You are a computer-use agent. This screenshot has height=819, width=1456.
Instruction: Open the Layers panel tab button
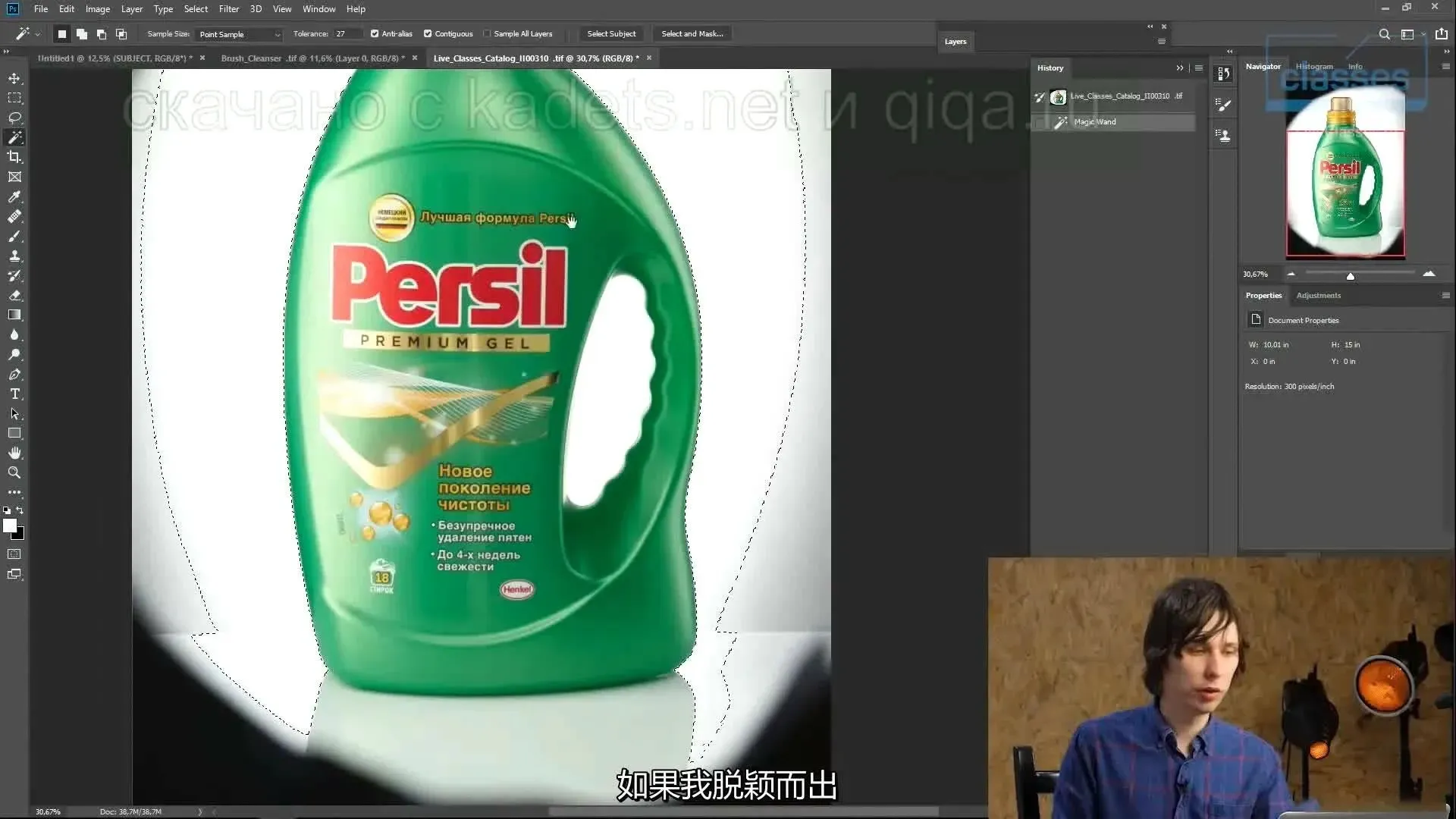[x=955, y=42]
